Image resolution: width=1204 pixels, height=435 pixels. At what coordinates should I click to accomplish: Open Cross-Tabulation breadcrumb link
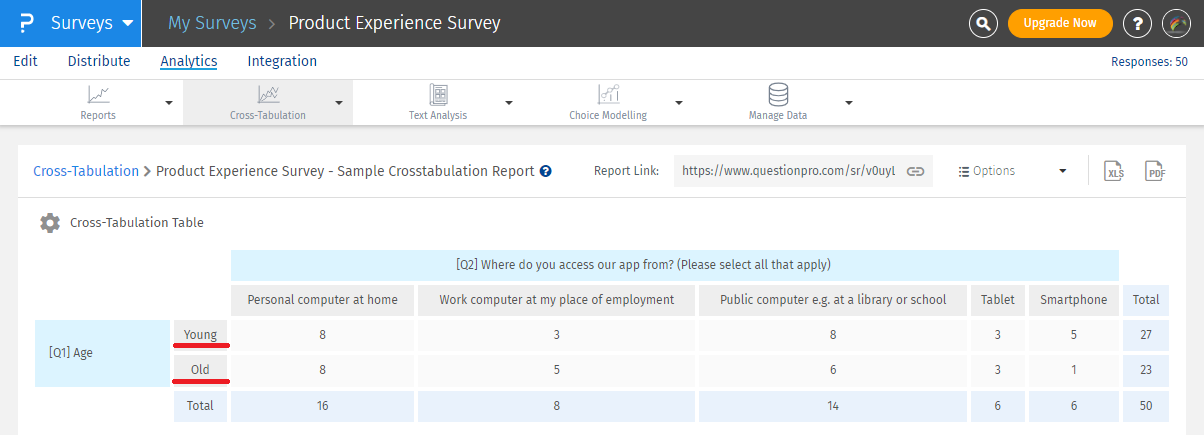86,171
